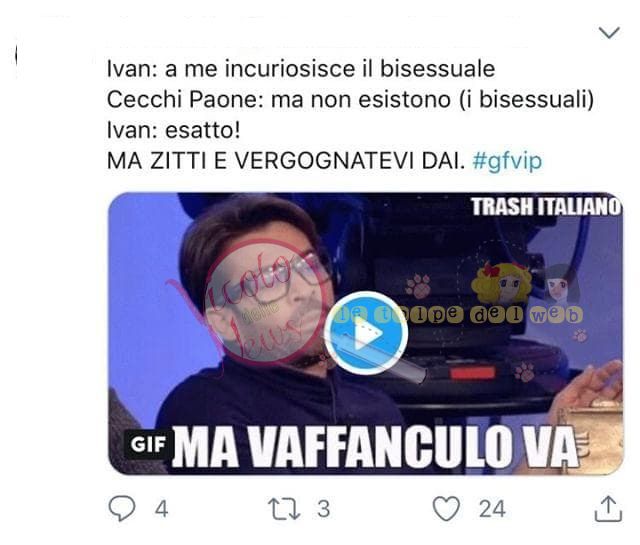Image resolution: width=640 pixels, height=545 pixels.
Task: Open the profile avatar at left edge
Action: [16, 55]
